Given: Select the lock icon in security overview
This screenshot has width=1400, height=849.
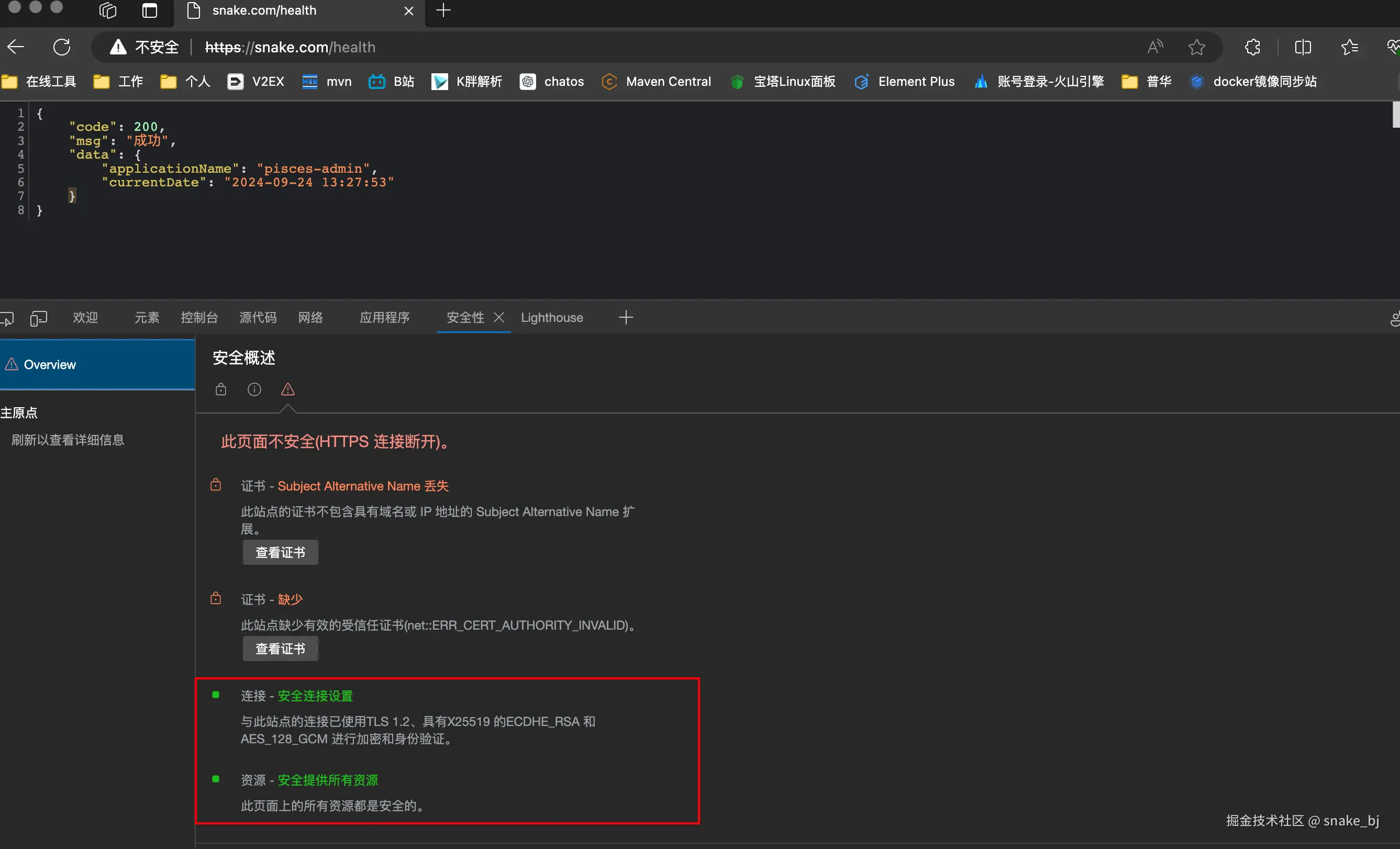Looking at the screenshot, I should (220, 389).
